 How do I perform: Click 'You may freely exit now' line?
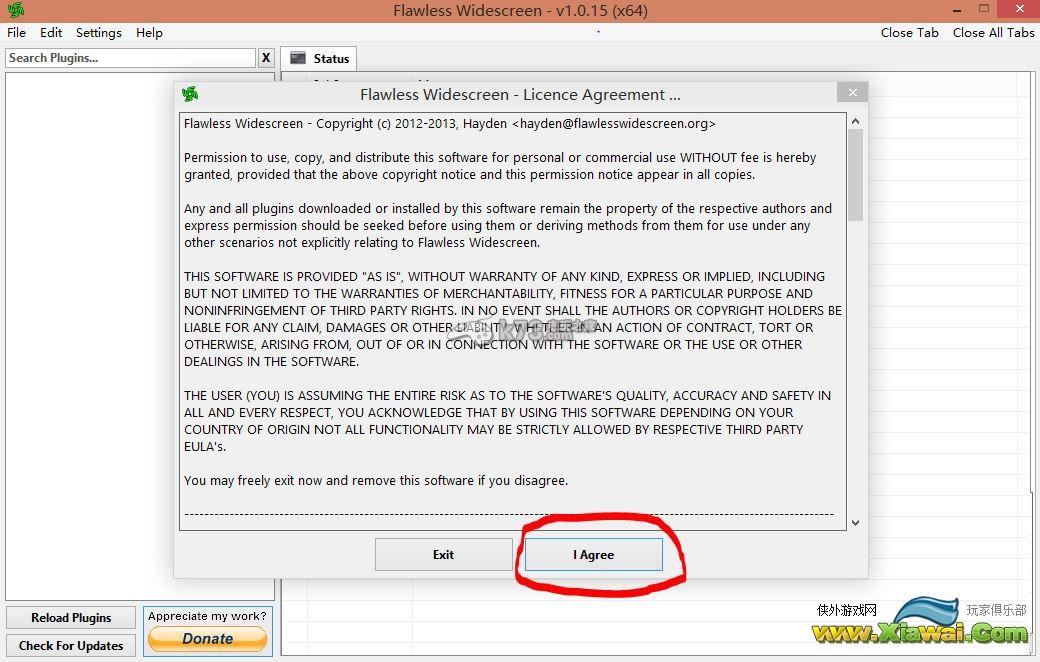375,480
